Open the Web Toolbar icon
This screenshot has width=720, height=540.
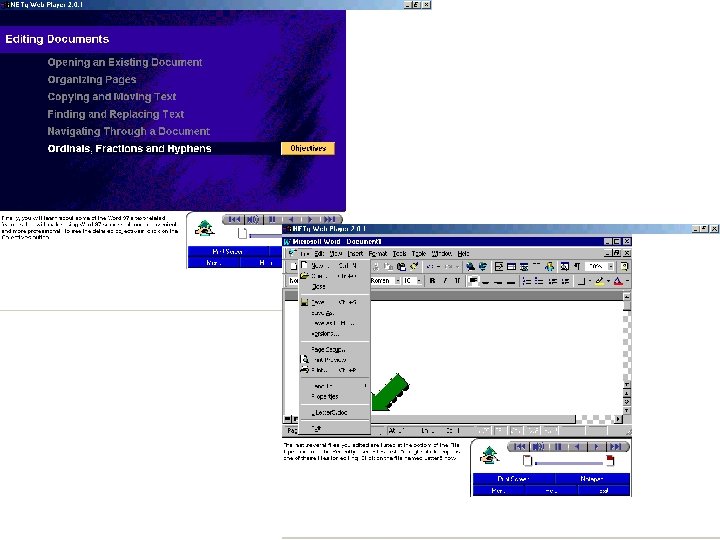483,266
